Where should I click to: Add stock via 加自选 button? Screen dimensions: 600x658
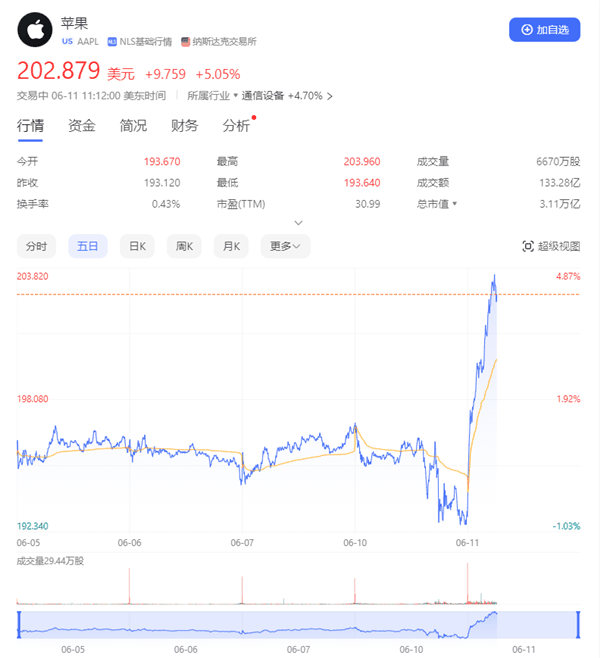544,30
